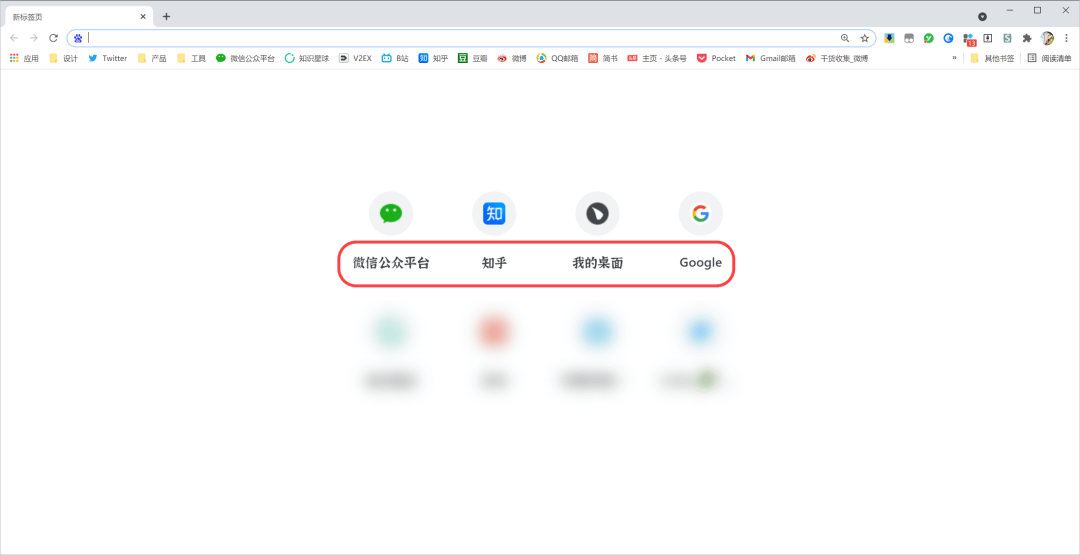Open the profile avatar menu

(1048, 38)
